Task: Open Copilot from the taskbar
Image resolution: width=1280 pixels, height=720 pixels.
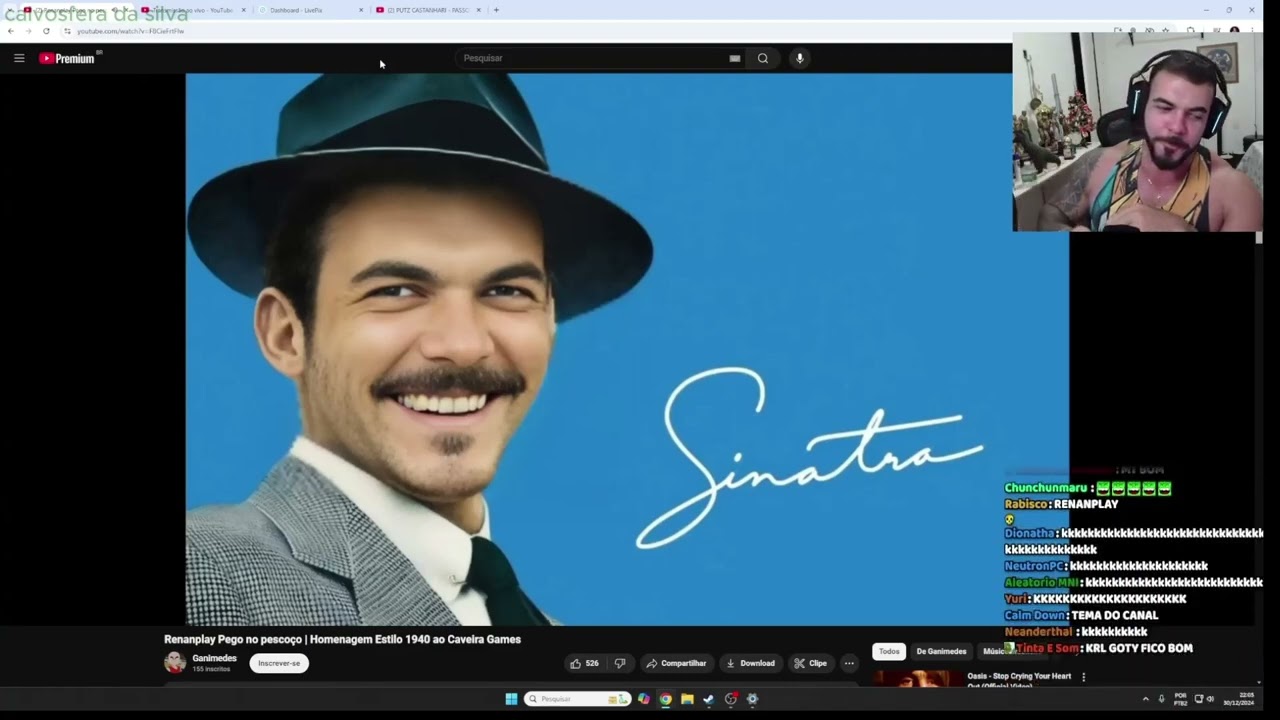Action: [643, 699]
